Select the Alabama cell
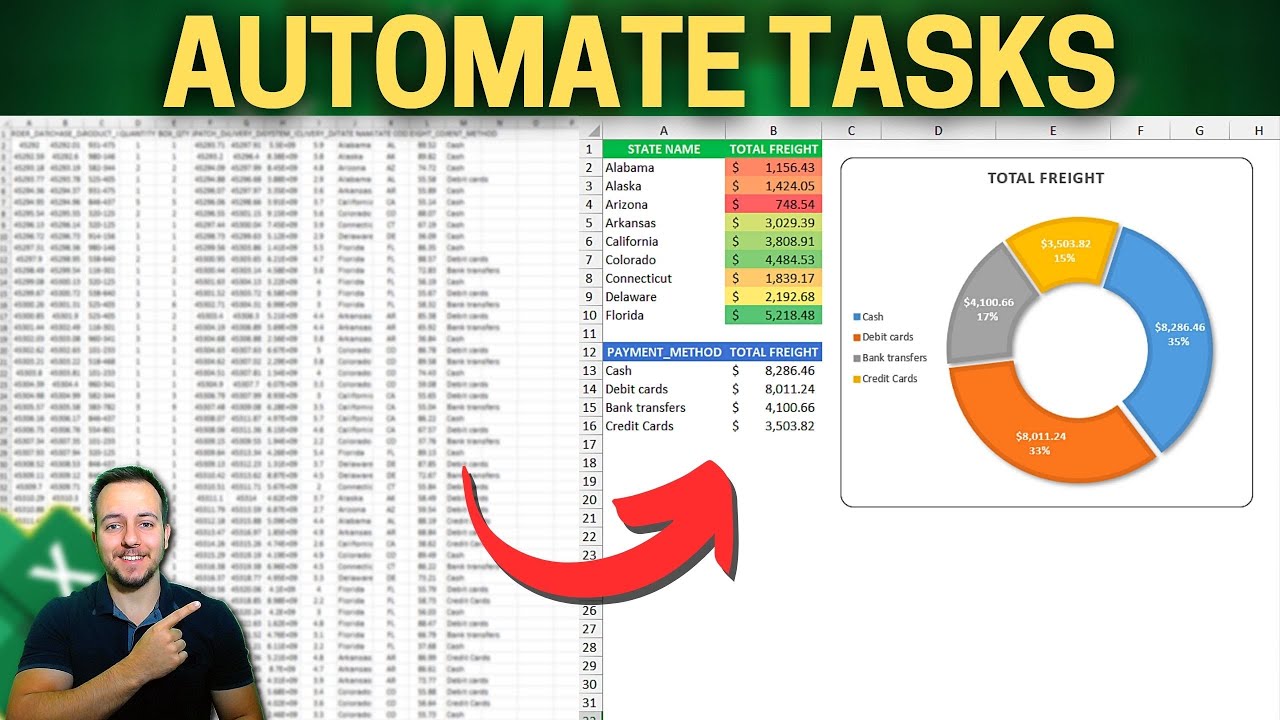Viewport: 1280px width, 720px height. (664, 168)
